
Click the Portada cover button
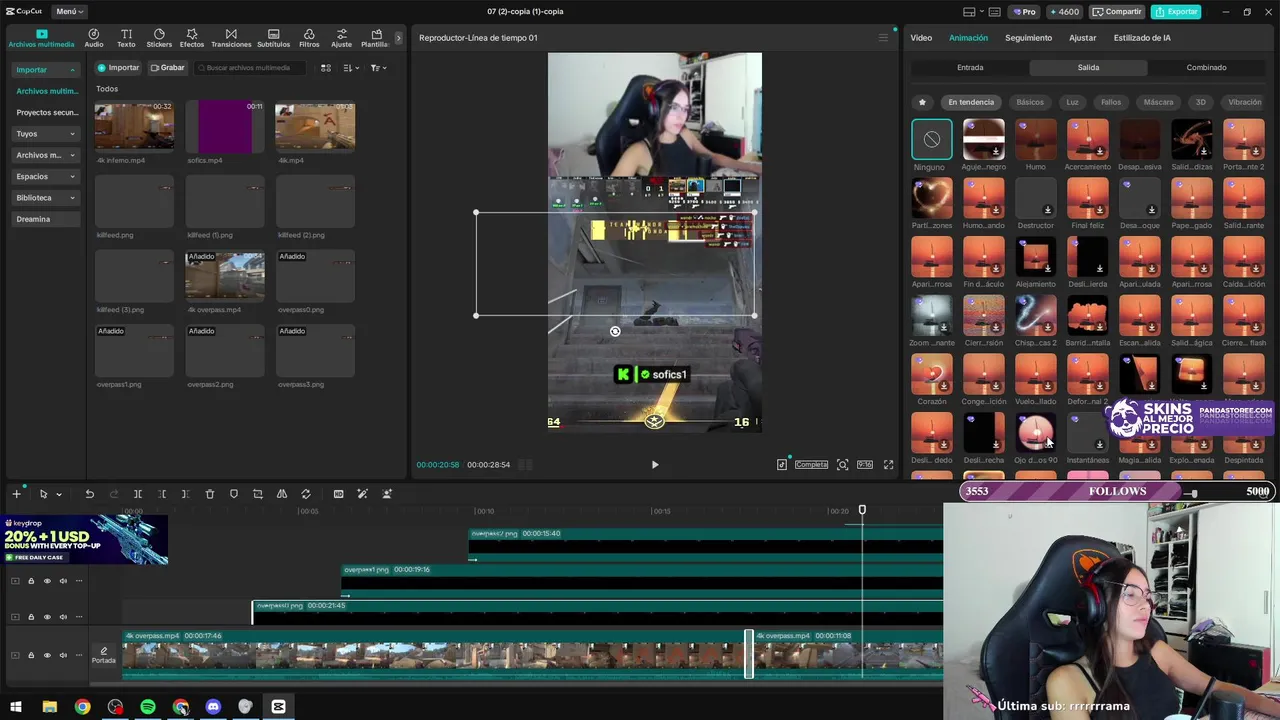pyautogui.click(x=104, y=655)
